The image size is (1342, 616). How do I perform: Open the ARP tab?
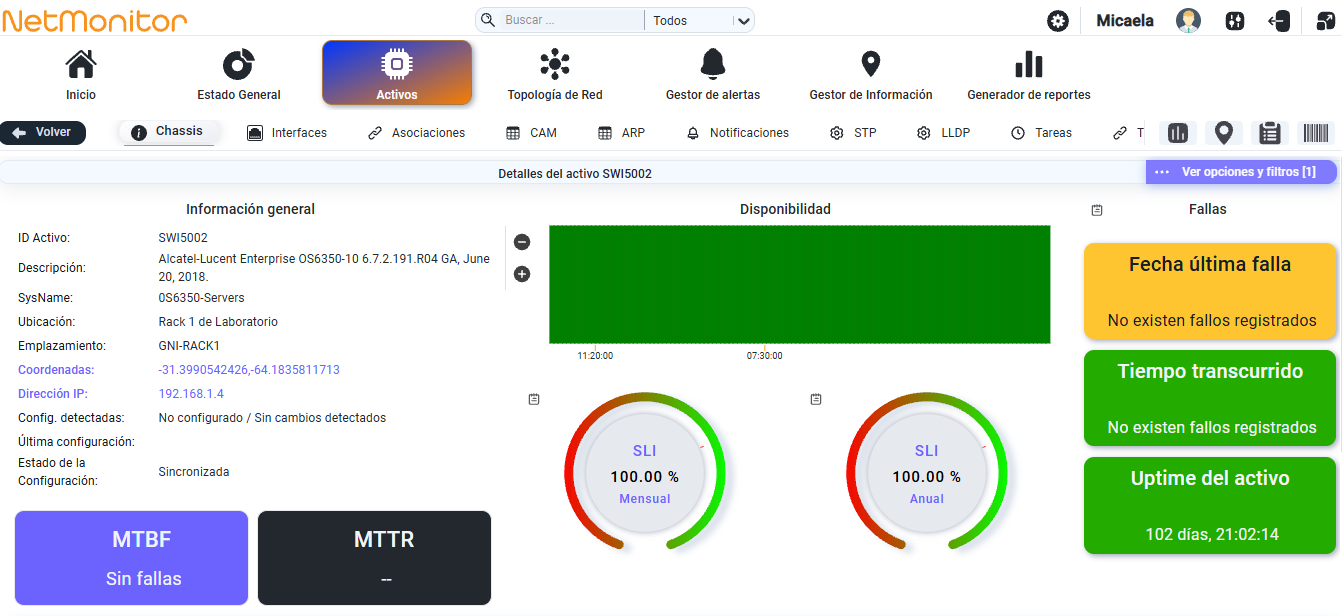point(621,133)
